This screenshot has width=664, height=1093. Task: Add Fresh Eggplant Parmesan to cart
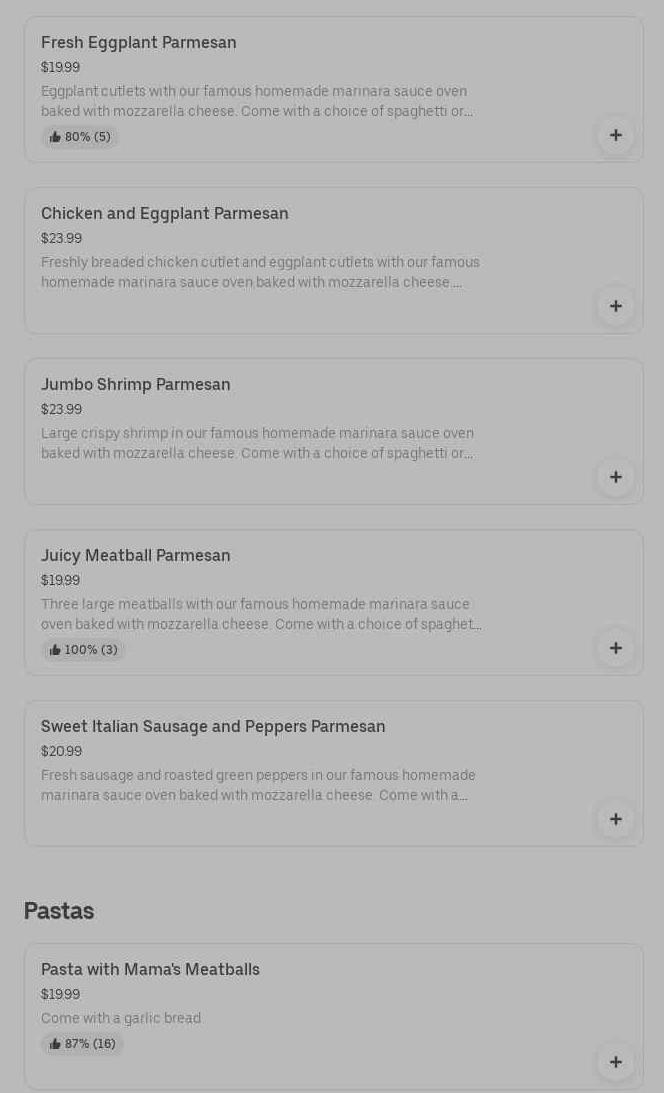pos(615,135)
